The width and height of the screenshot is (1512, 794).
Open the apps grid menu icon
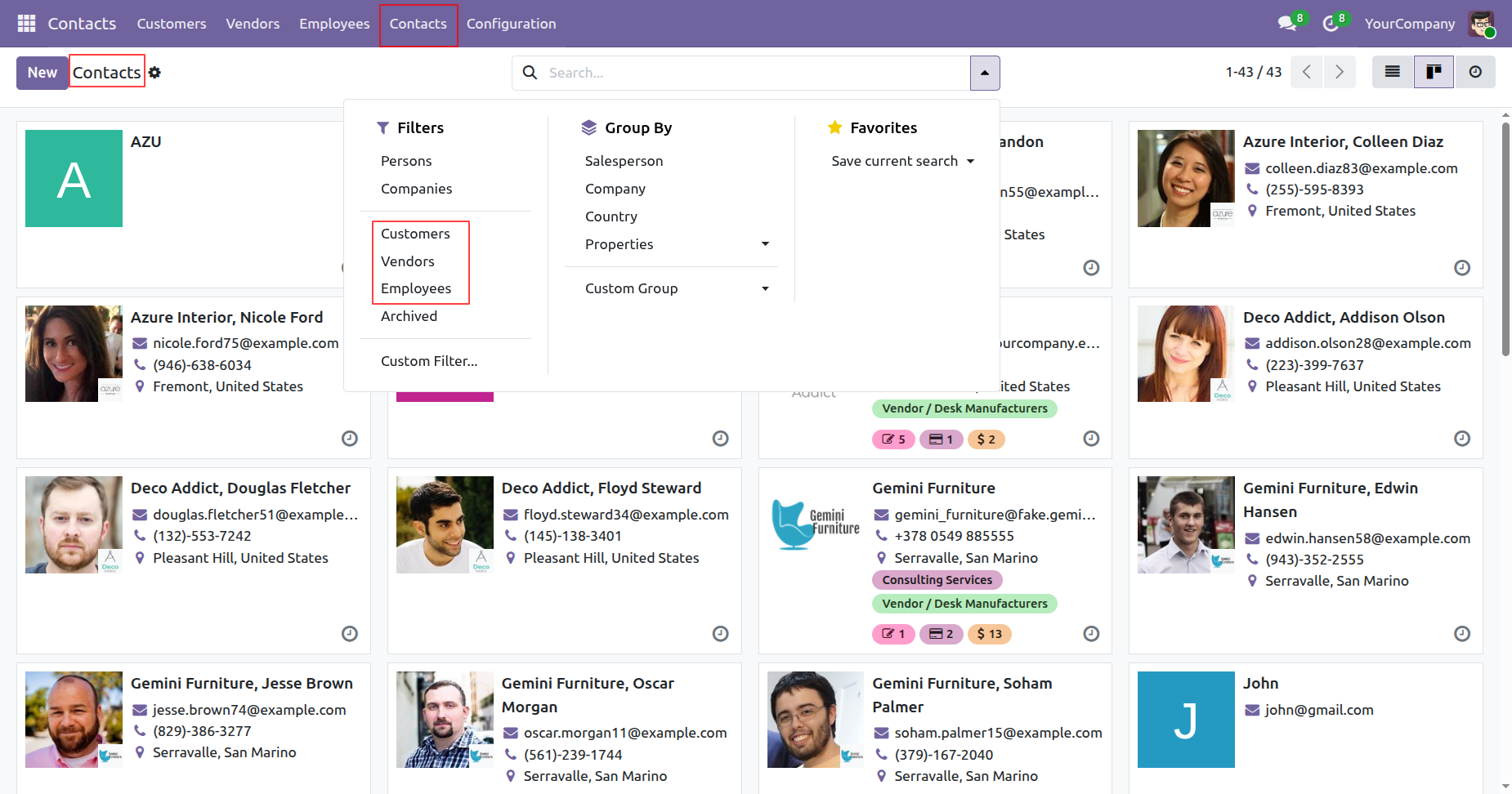26,24
